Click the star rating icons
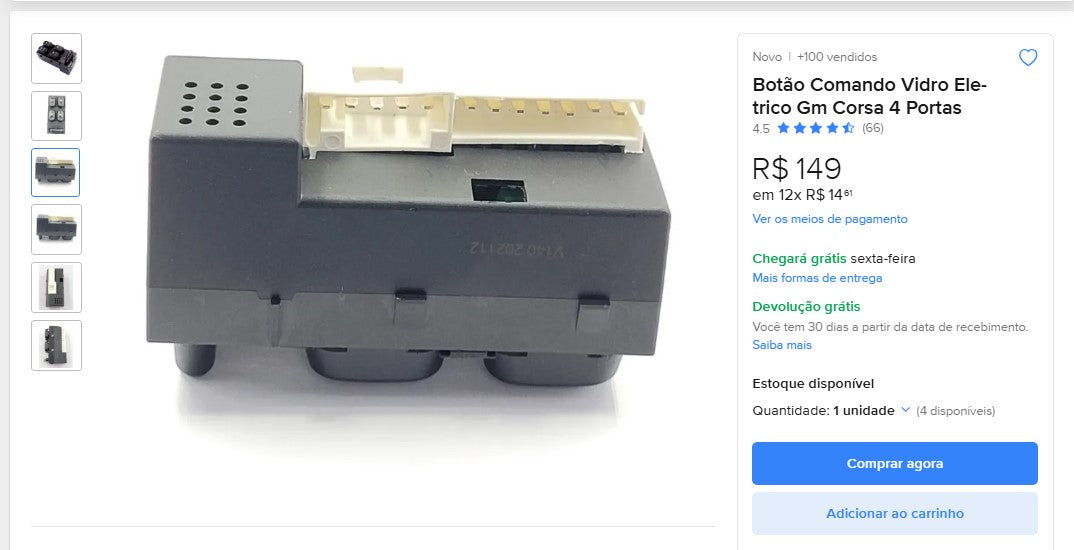 (x=816, y=128)
